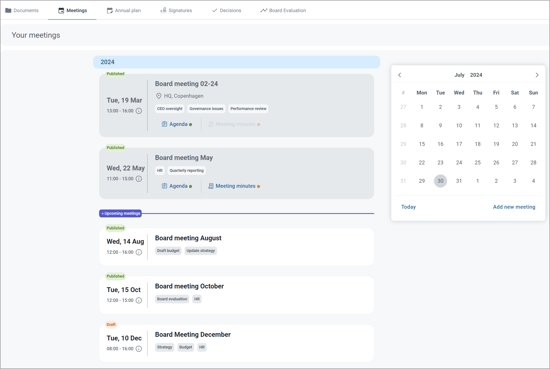This screenshot has width=550, height=369.
Task: Click the Draft status badge on December meeting
Action: (x=111, y=325)
